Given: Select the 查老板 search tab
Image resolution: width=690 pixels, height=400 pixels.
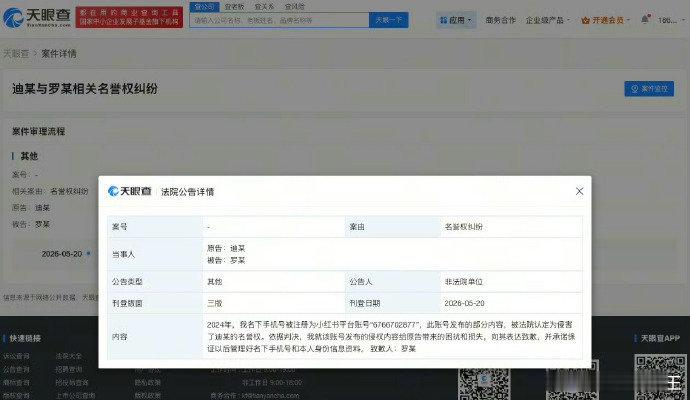Looking at the screenshot, I should (234, 7).
